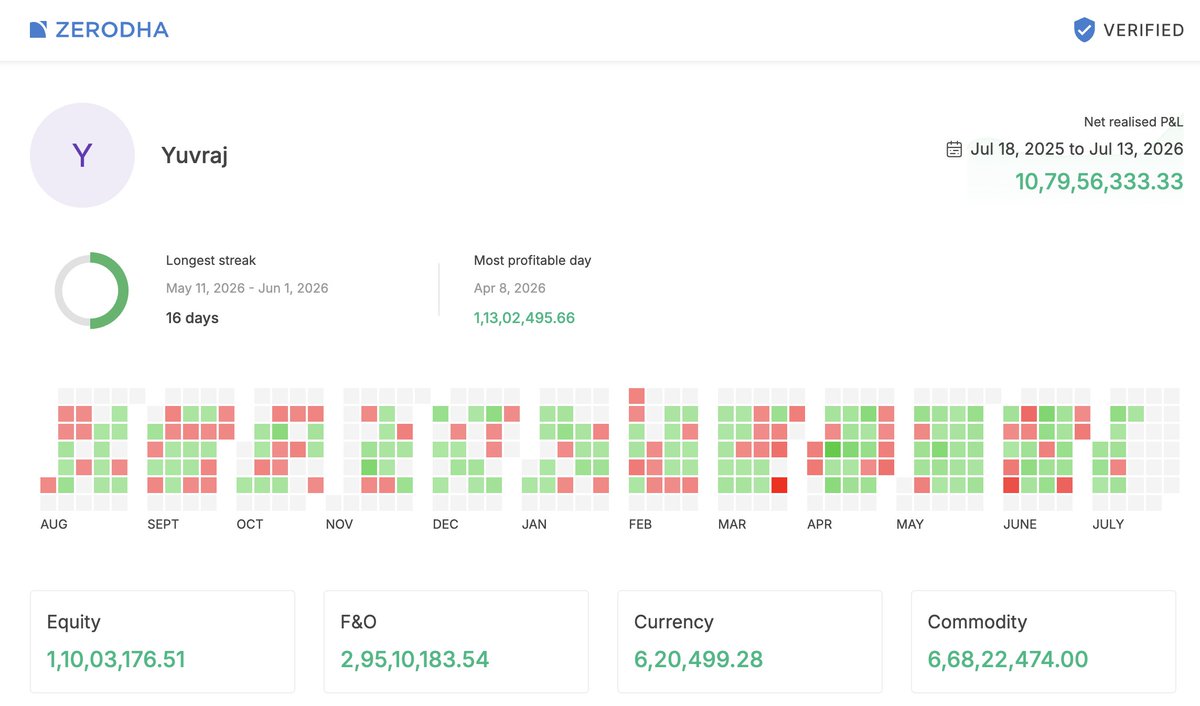Select the DEC month label on heatmap
Viewport: 1200px width, 706px height.
pyautogui.click(x=446, y=524)
